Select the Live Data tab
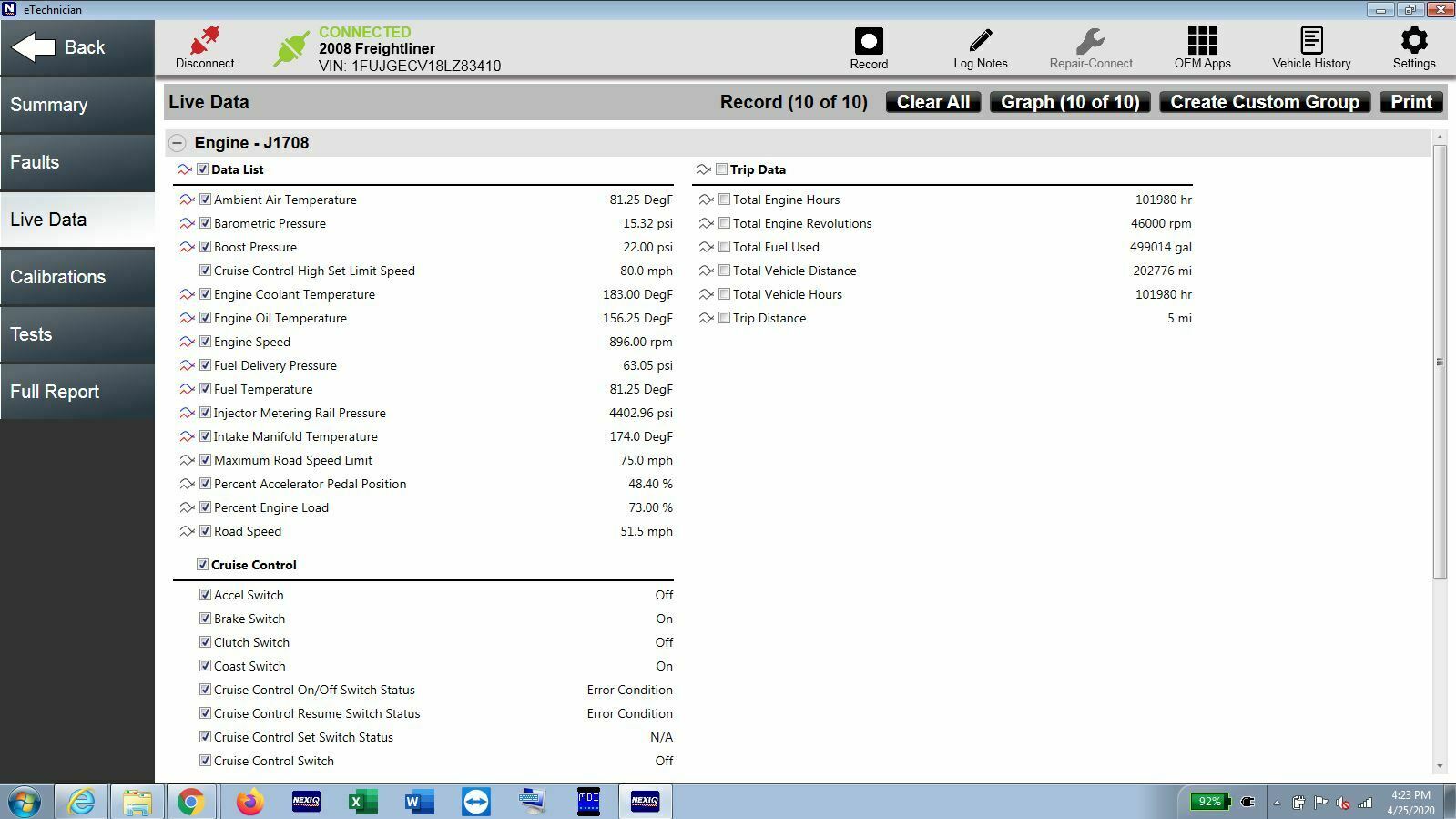This screenshot has height=819, width=1456. tap(77, 220)
